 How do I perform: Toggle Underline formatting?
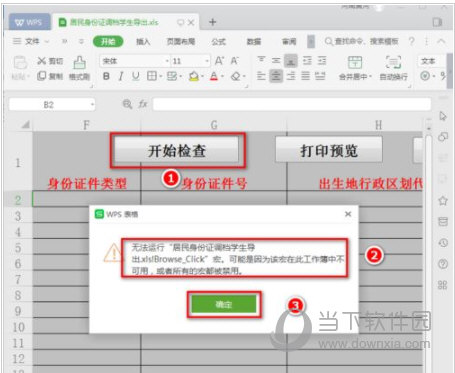tap(135, 76)
